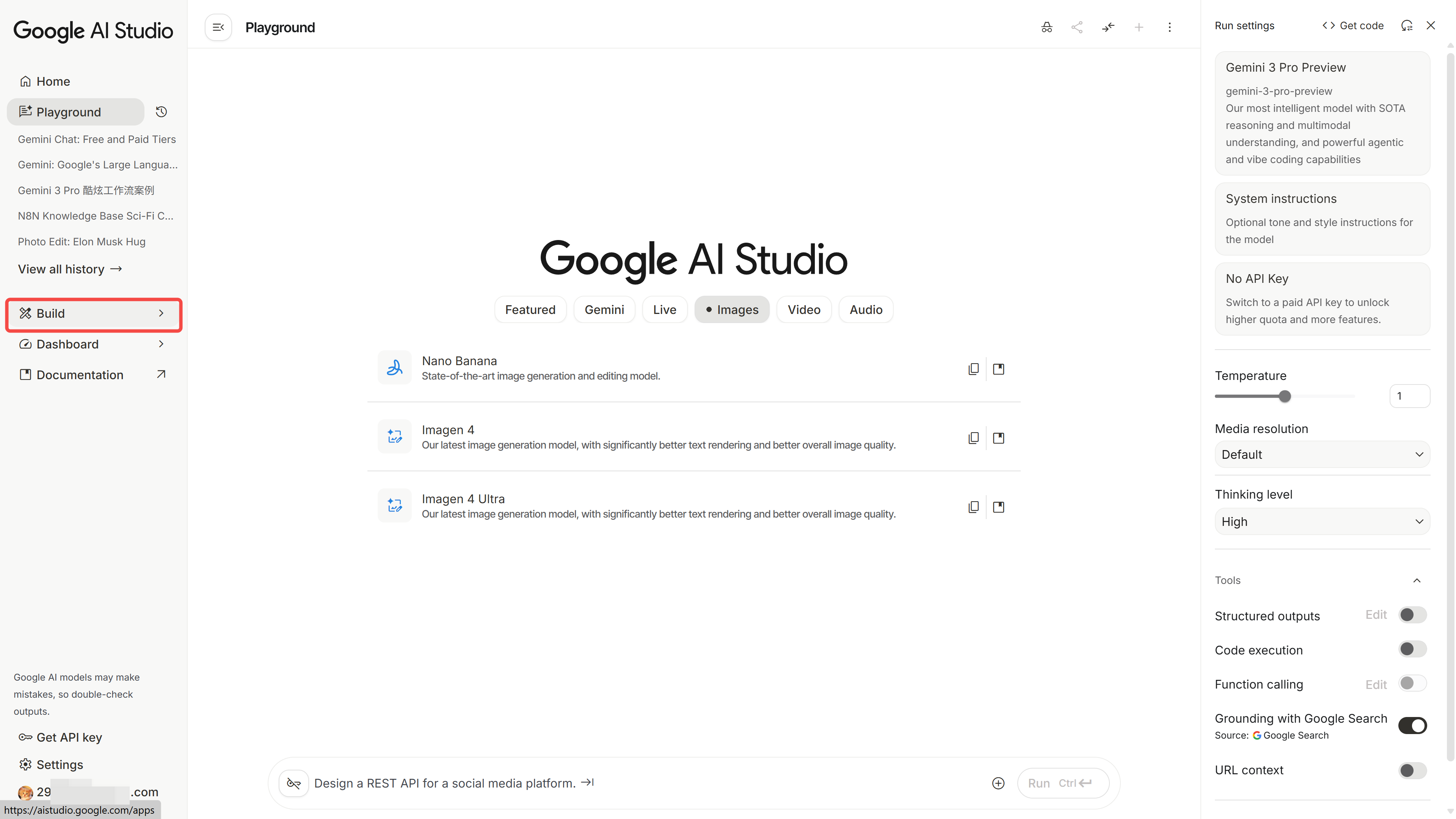The height and width of the screenshot is (819, 1456).
Task: Click the add media plus icon in prompt bar
Action: tap(998, 783)
